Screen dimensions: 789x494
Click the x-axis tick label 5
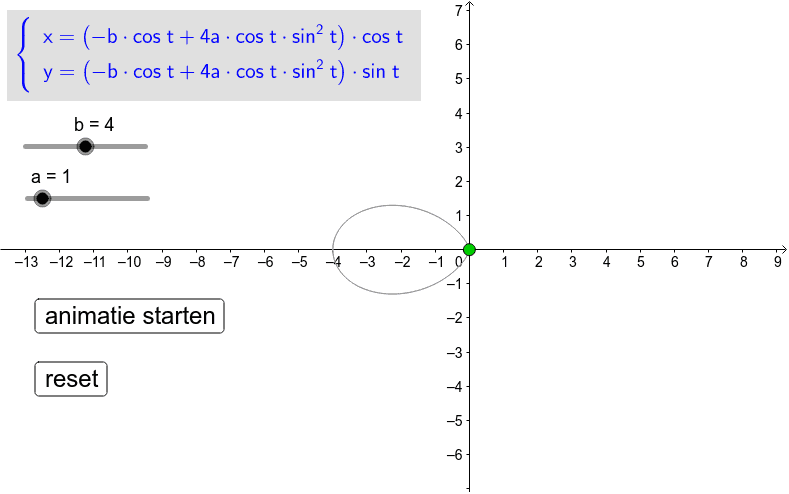click(x=641, y=262)
